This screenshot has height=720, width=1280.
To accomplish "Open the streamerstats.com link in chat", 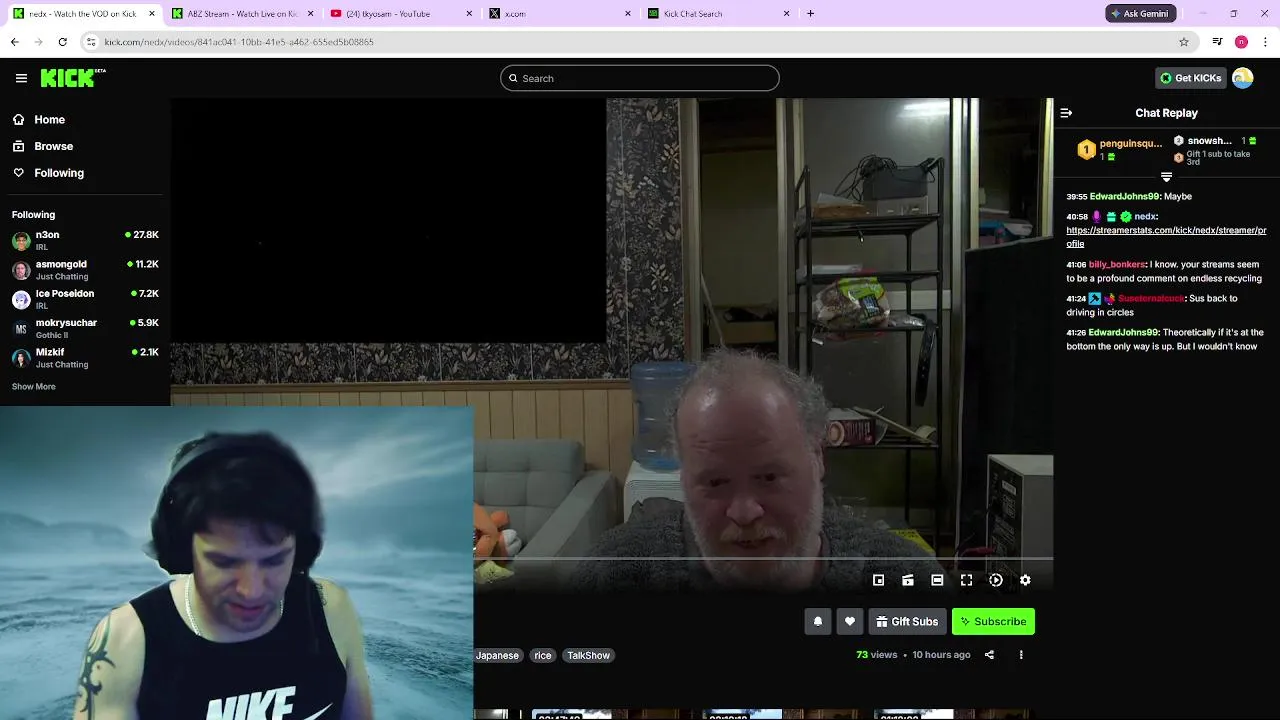I will 1166,236.
